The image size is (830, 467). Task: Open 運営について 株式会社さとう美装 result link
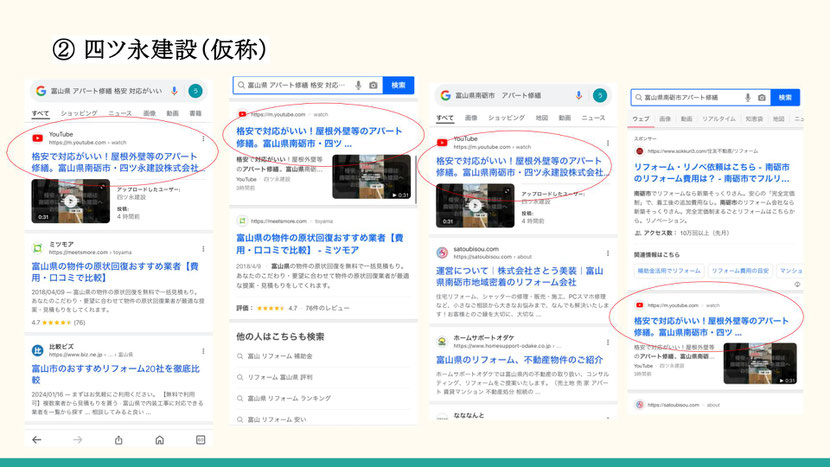coord(519,276)
